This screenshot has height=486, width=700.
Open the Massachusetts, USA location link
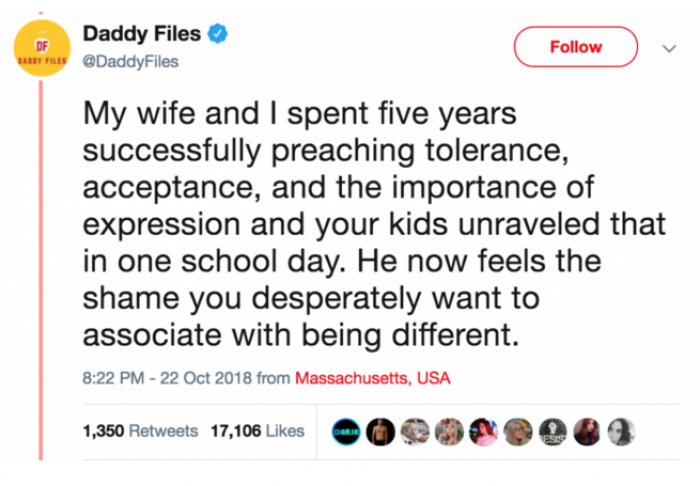point(373,378)
